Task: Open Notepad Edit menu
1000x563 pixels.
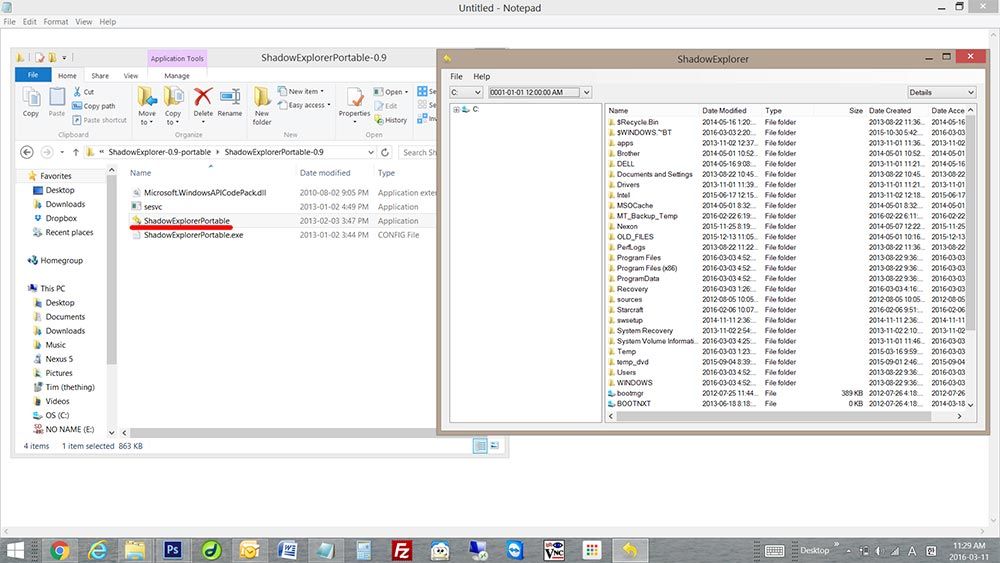Action: [29, 22]
